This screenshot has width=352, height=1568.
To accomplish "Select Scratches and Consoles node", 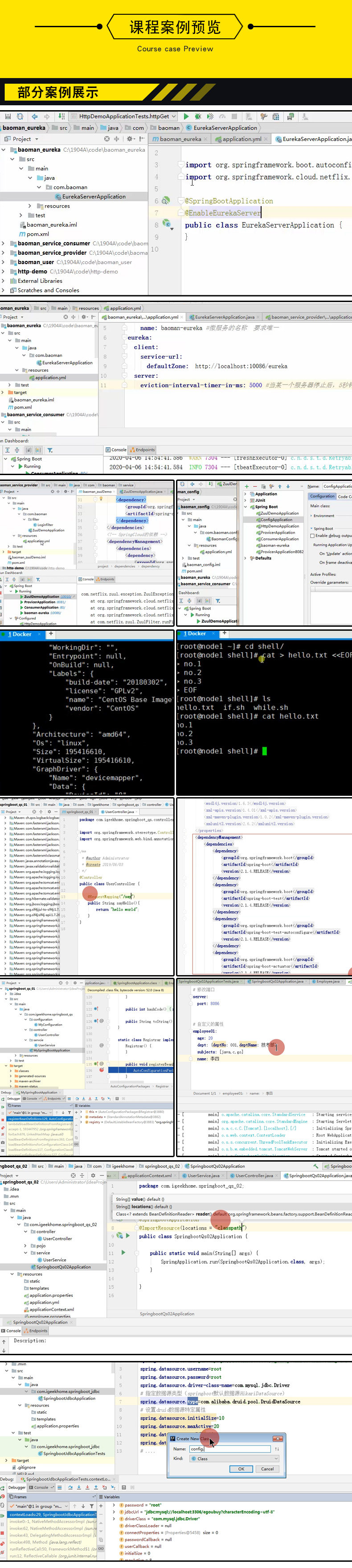I will point(45,290).
